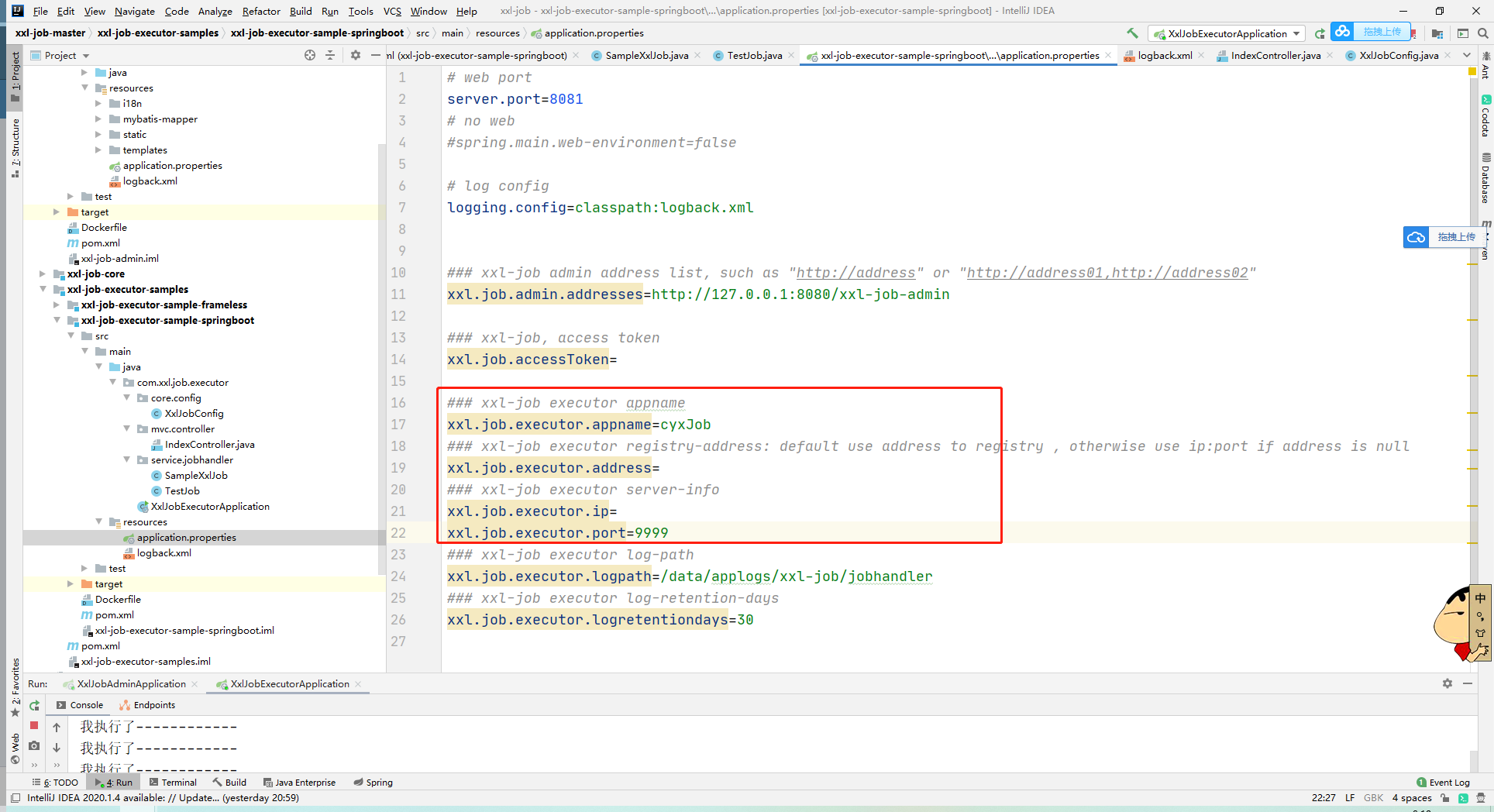Collapse xxl-job-executor-sample-springboot module
1494x812 pixels.
(57, 320)
